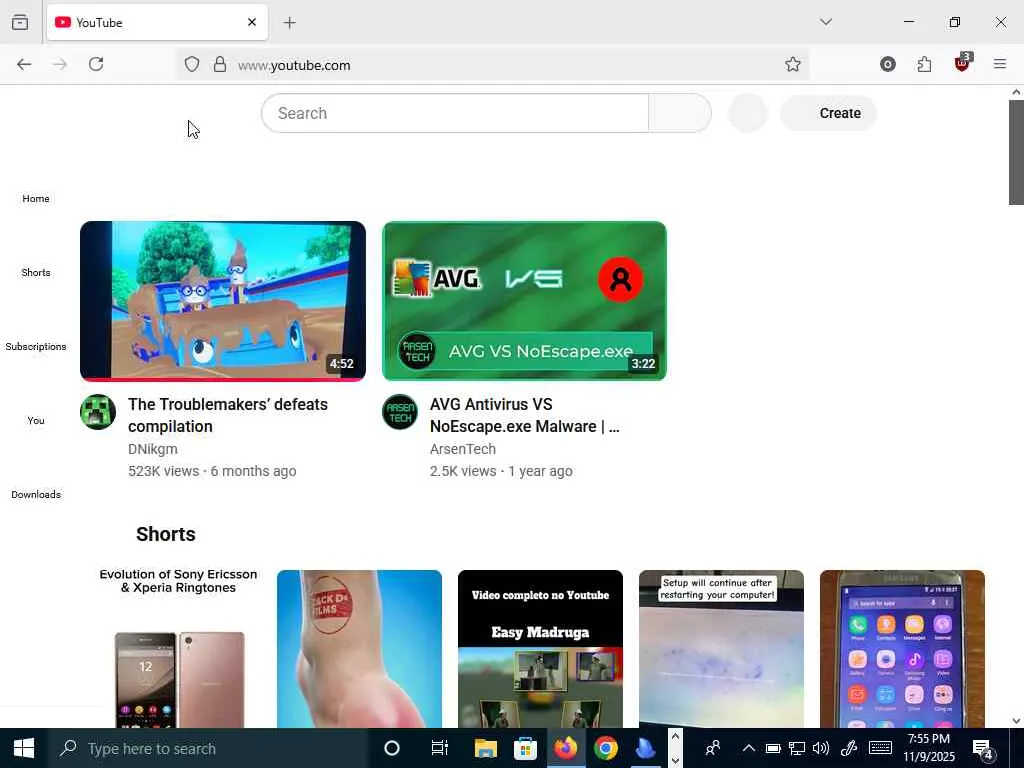Image resolution: width=1024 pixels, height=768 pixels.
Task: Open Downloads in the sidebar
Action: tap(36, 494)
